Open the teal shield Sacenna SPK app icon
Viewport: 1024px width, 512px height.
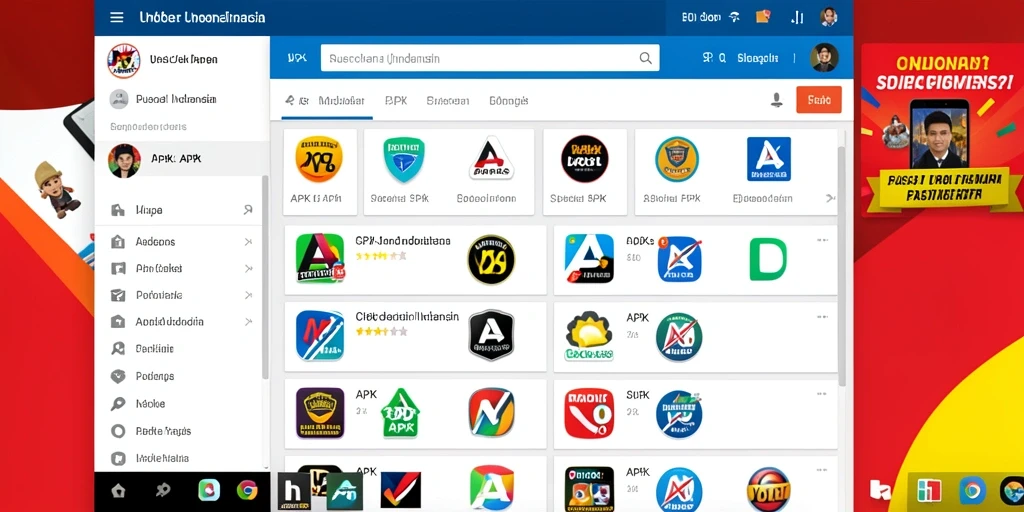click(404, 159)
